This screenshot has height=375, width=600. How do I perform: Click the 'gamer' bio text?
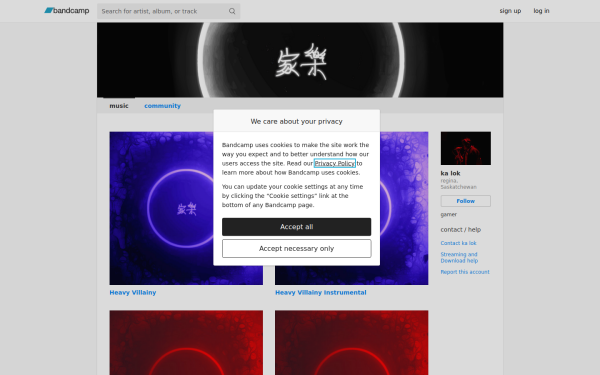[x=448, y=214]
